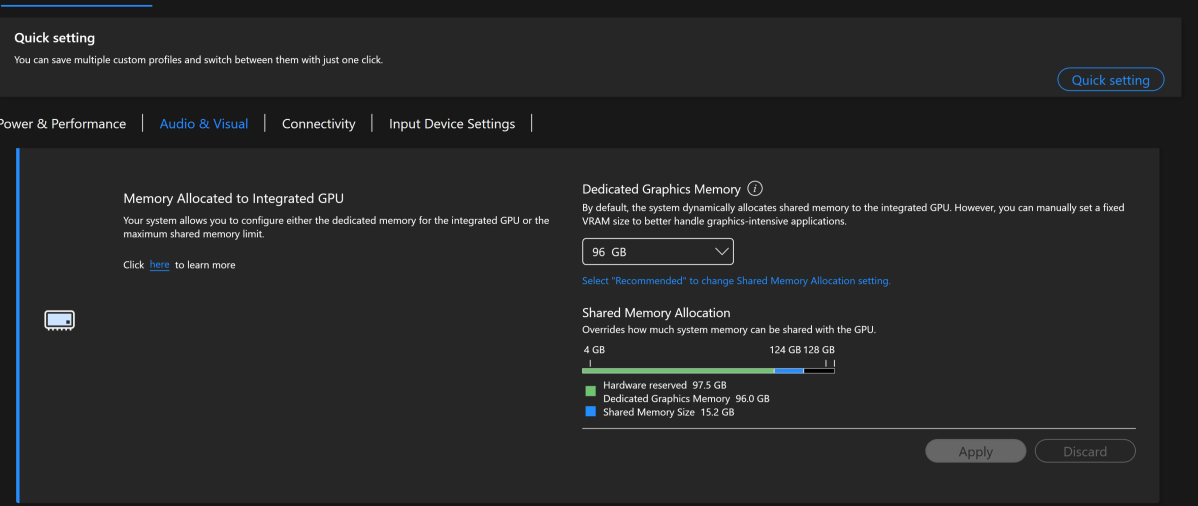
Task: Follow the "here" learn more link
Action: coord(160,264)
